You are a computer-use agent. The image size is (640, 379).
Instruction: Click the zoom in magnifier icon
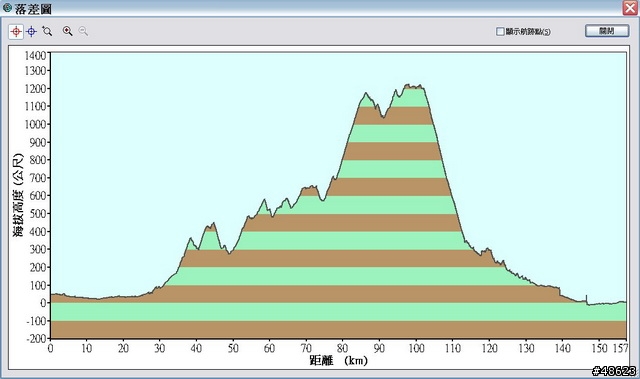(x=67, y=31)
